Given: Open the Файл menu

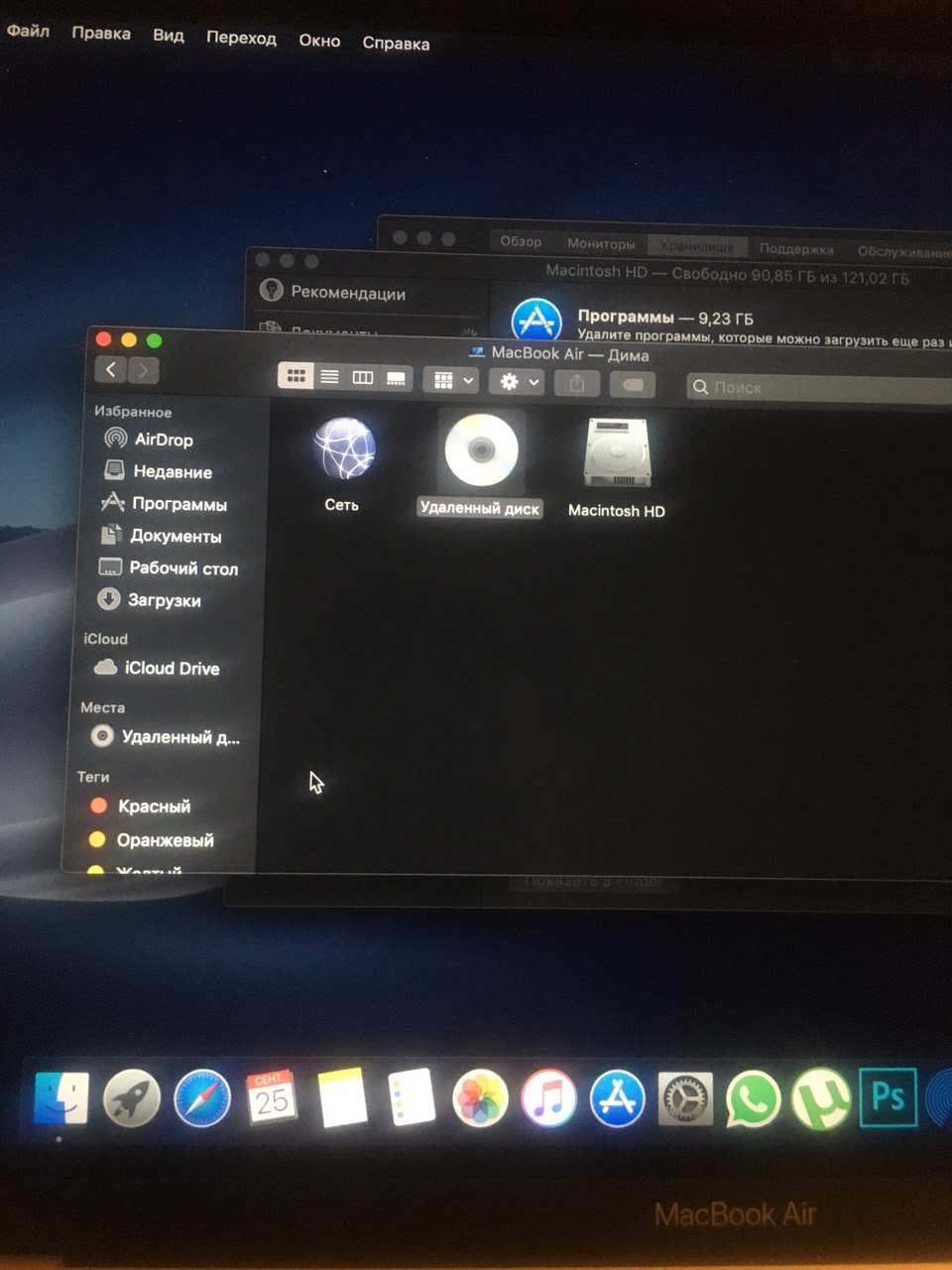Looking at the screenshot, I should point(28,31).
